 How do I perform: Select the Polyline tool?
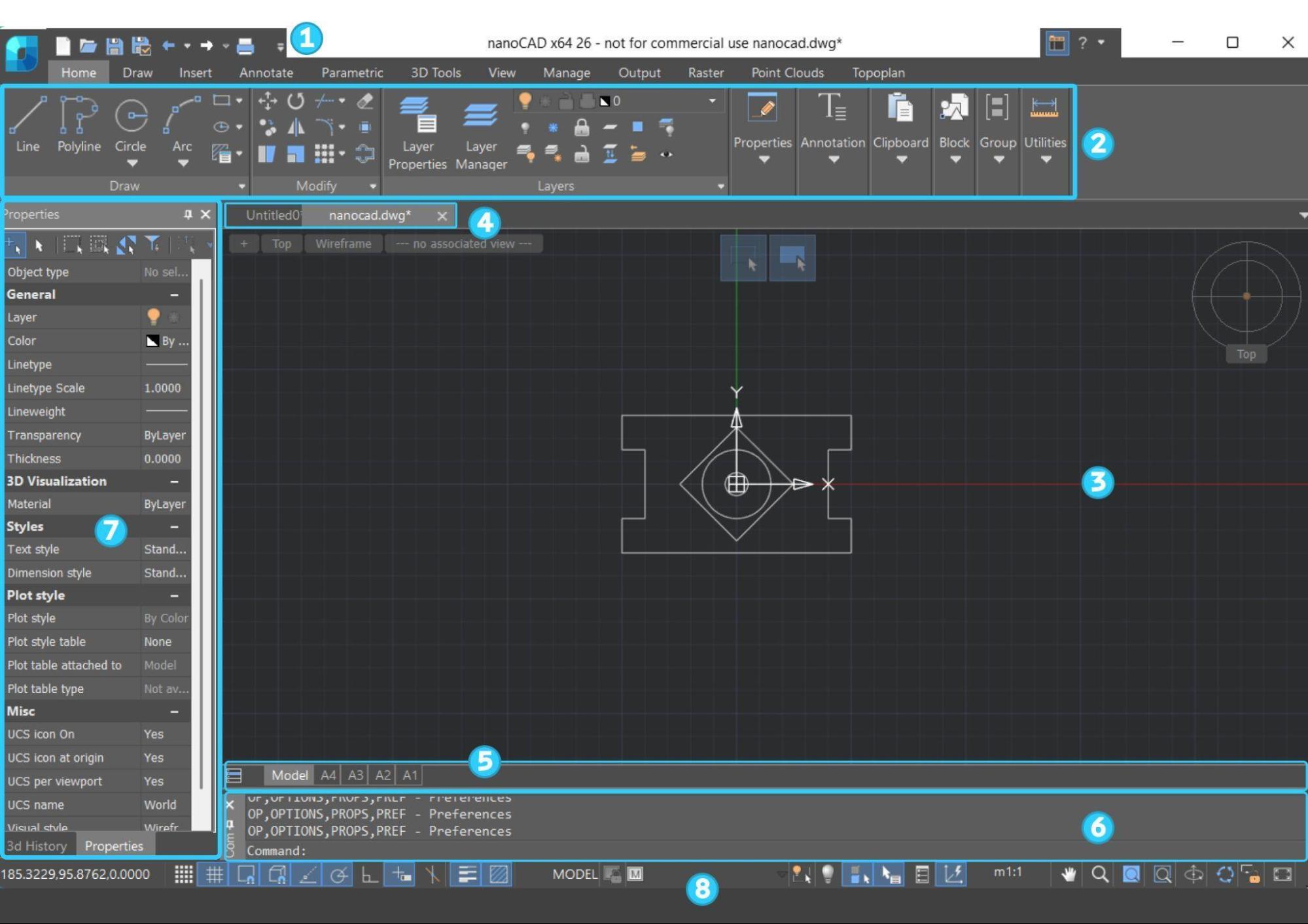point(79,125)
